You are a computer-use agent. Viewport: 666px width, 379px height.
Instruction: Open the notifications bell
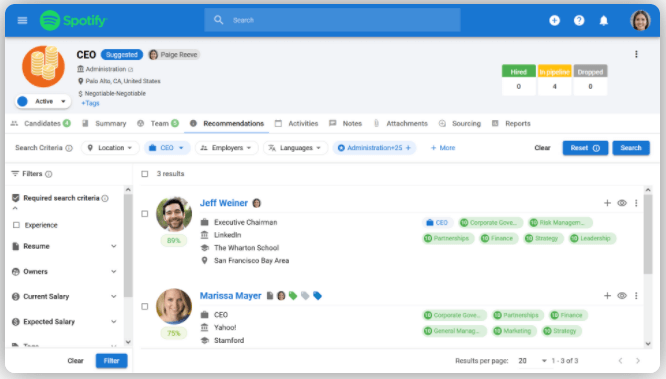[604, 20]
